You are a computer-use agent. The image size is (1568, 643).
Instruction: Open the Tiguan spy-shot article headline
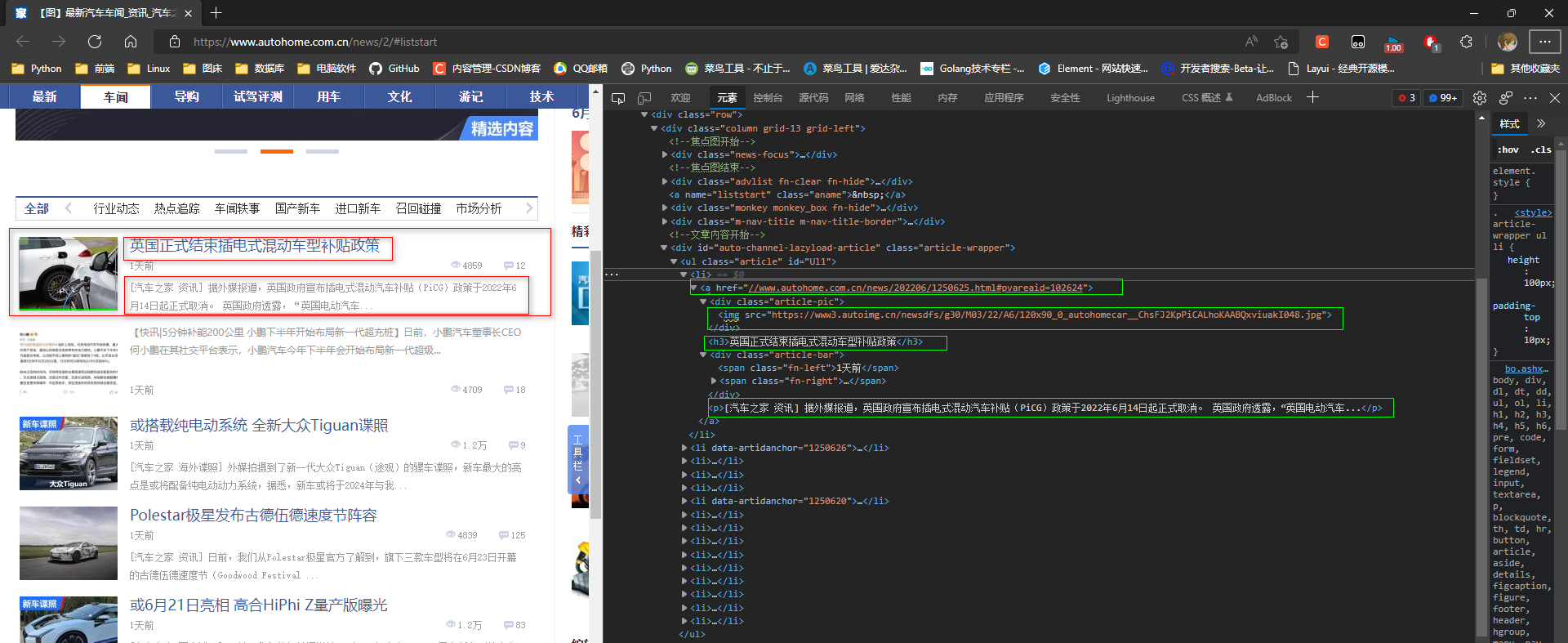pyautogui.click(x=258, y=426)
